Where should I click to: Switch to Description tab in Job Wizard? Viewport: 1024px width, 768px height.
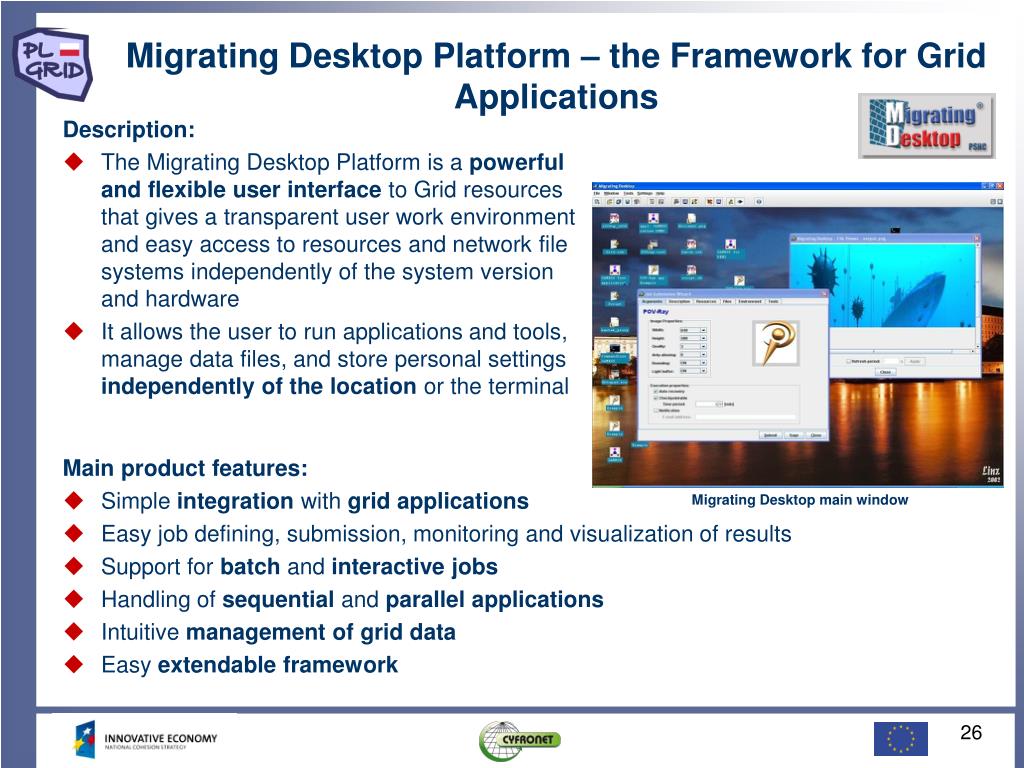coord(679,301)
